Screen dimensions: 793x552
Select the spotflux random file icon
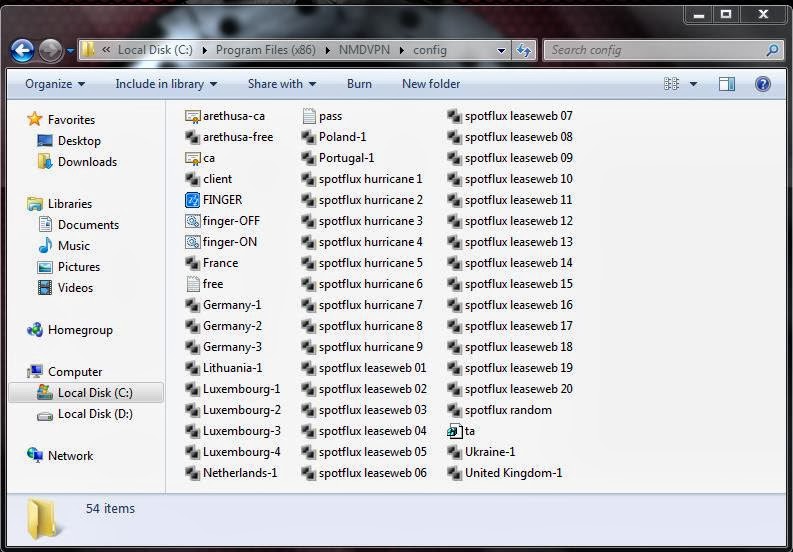454,410
